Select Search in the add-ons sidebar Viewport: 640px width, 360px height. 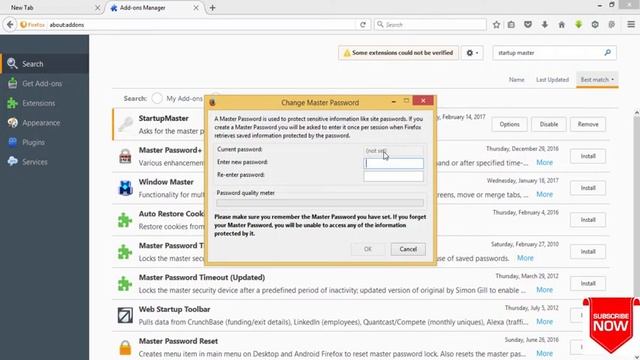44,64
